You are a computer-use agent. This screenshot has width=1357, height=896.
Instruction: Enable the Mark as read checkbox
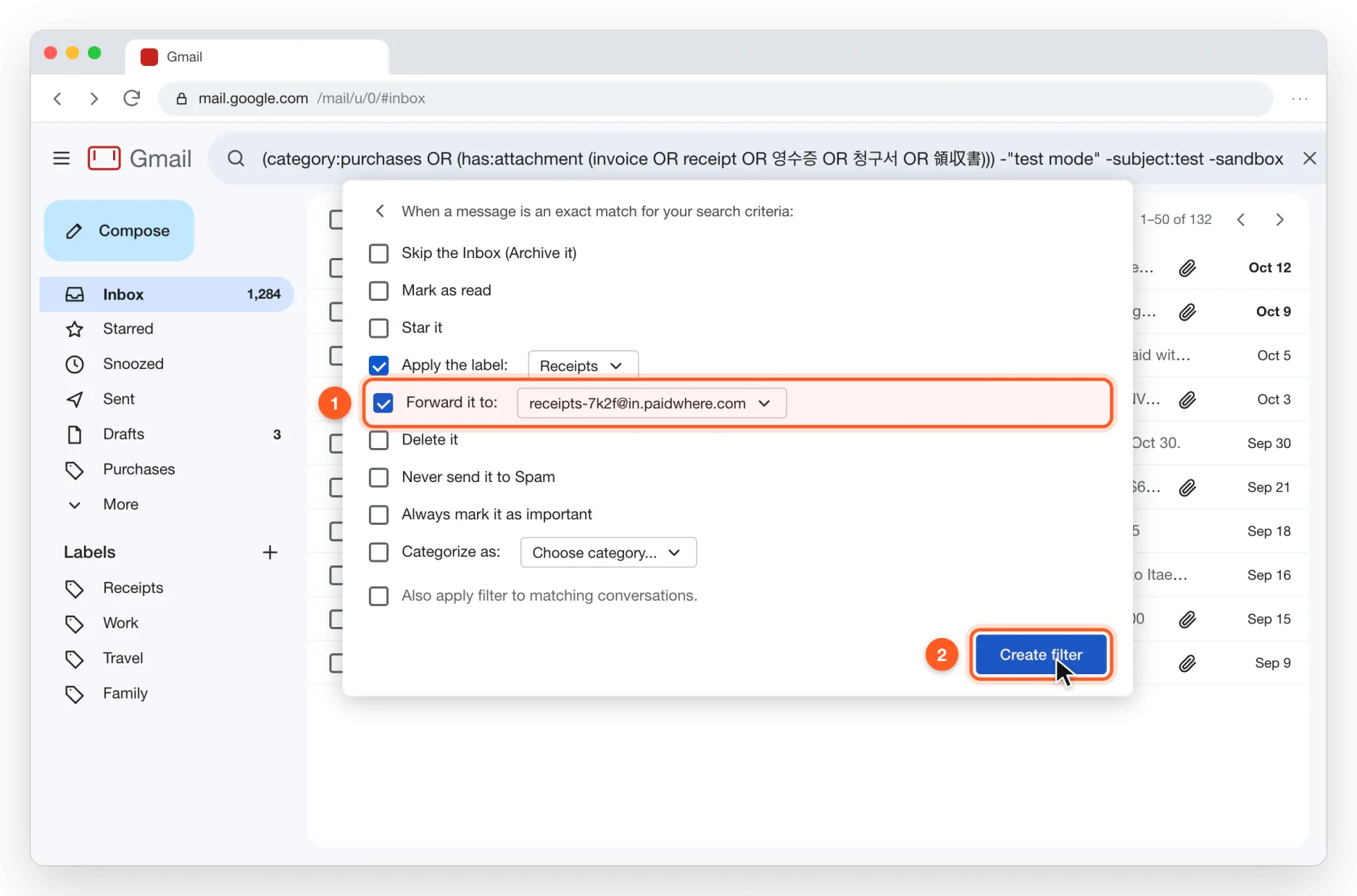pyautogui.click(x=378, y=291)
